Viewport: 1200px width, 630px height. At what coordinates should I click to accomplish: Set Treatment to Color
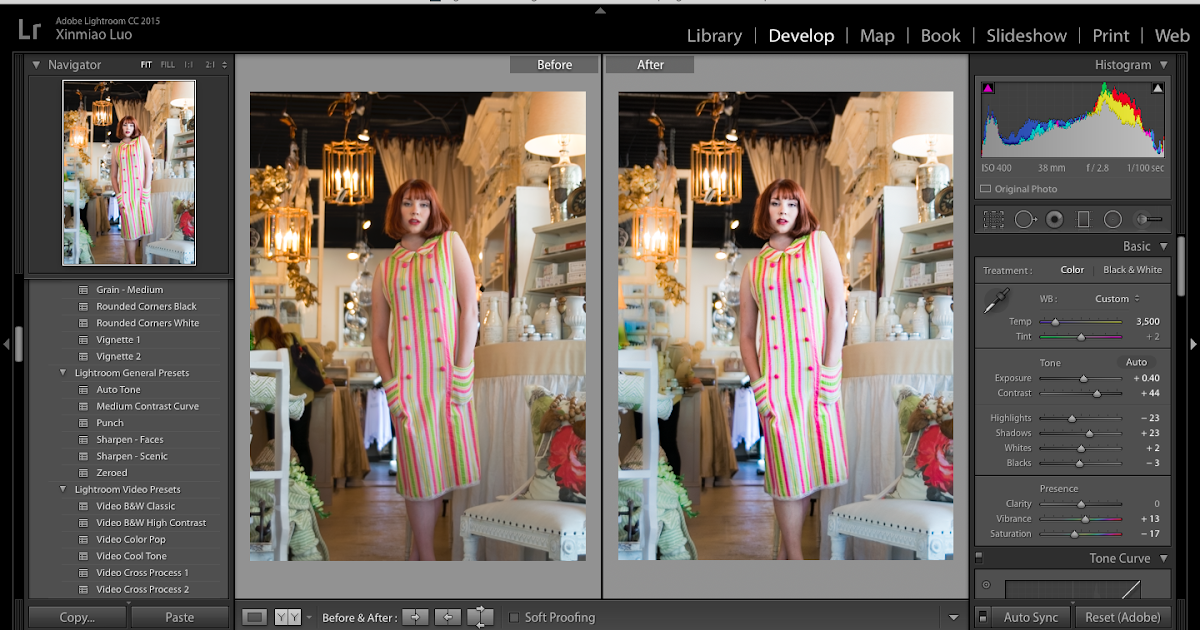click(x=1072, y=270)
